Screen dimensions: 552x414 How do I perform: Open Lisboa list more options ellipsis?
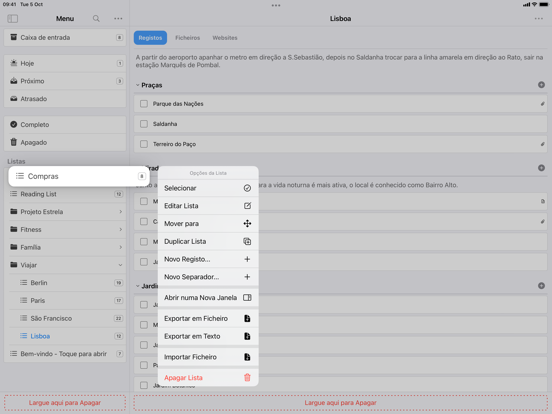pyautogui.click(x=539, y=18)
